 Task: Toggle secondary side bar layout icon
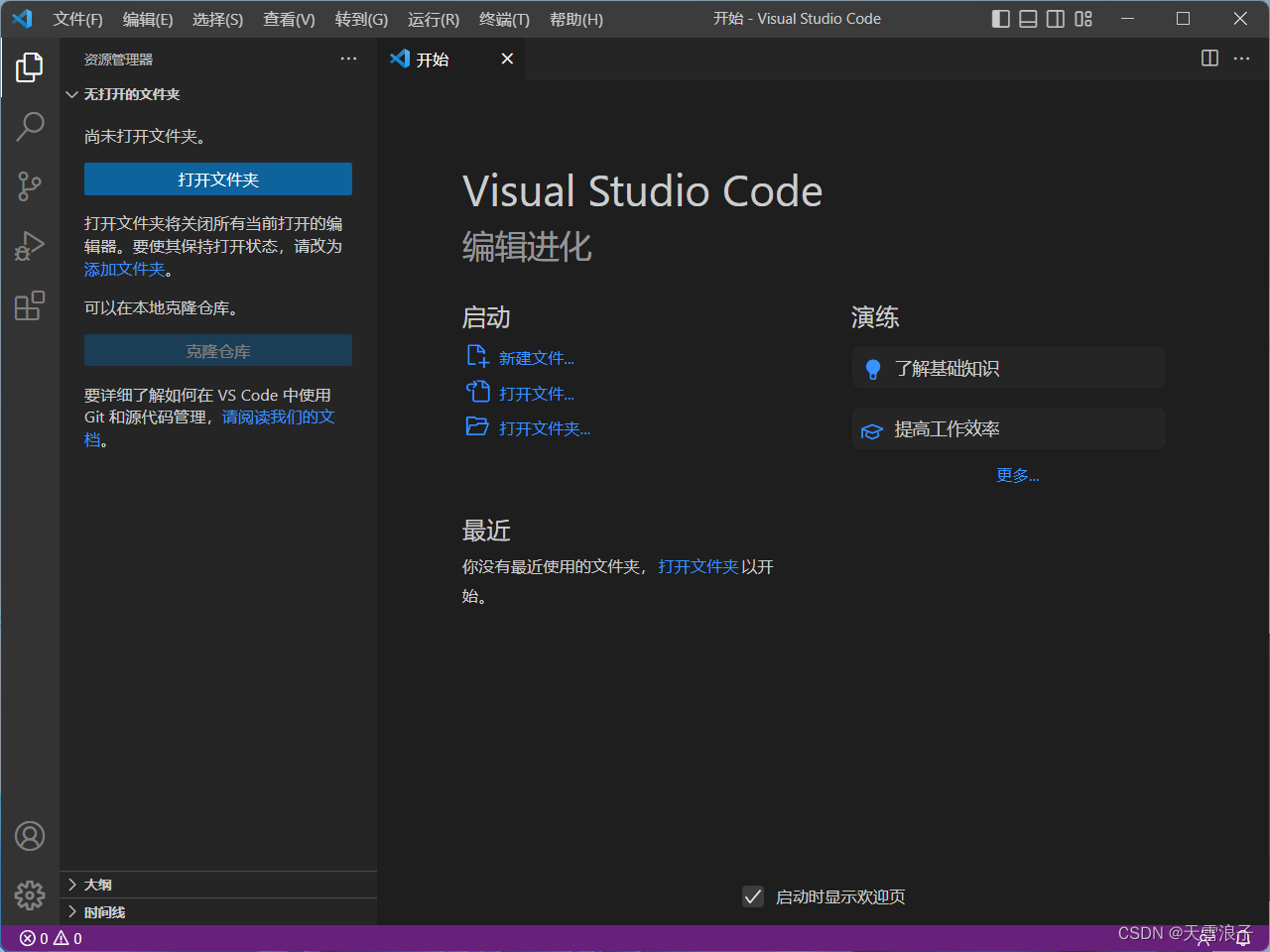[x=1056, y=19]
